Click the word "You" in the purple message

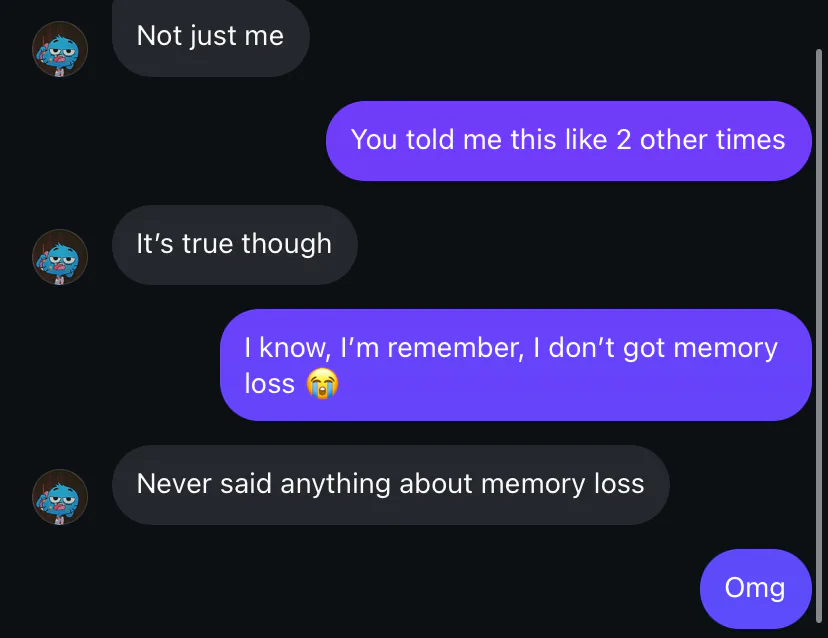click(x=373, y=140)
